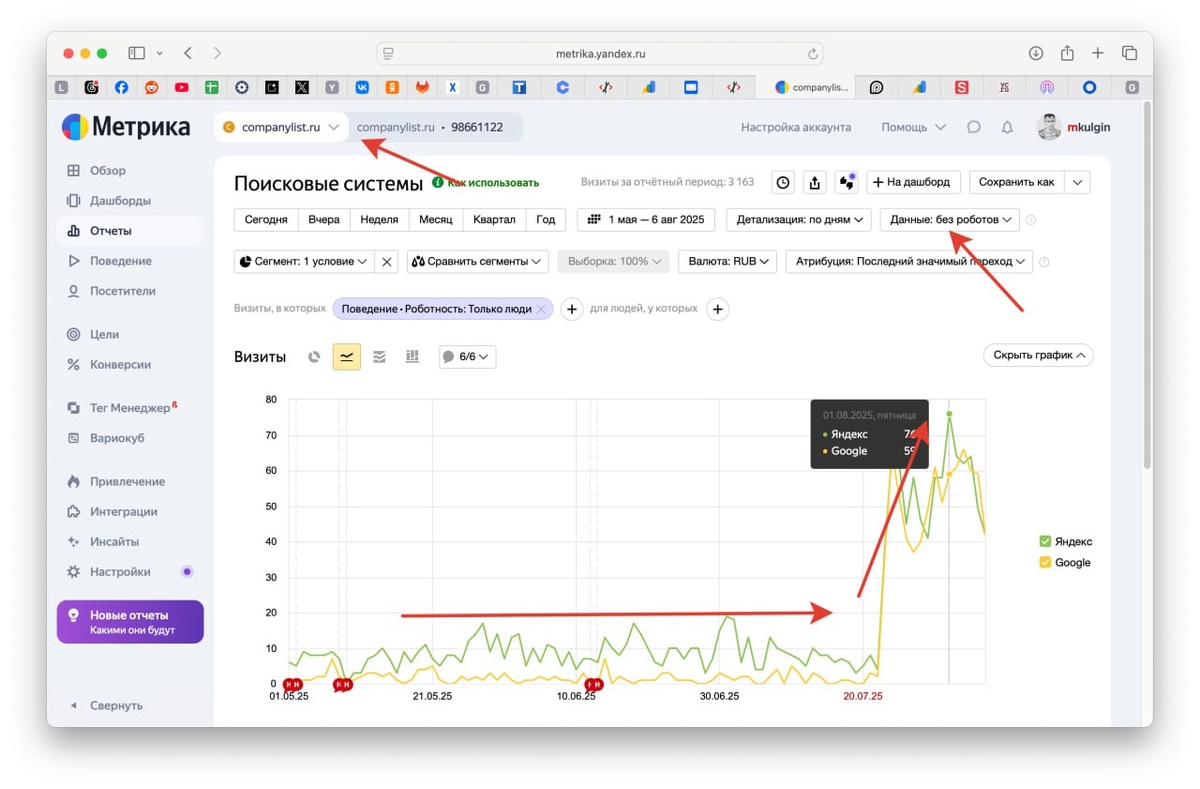The width and height of the screenshot is (1200, 789).
Task: Add a user condition plus after для людей, у которых
Action: click(x=717, y=309)
